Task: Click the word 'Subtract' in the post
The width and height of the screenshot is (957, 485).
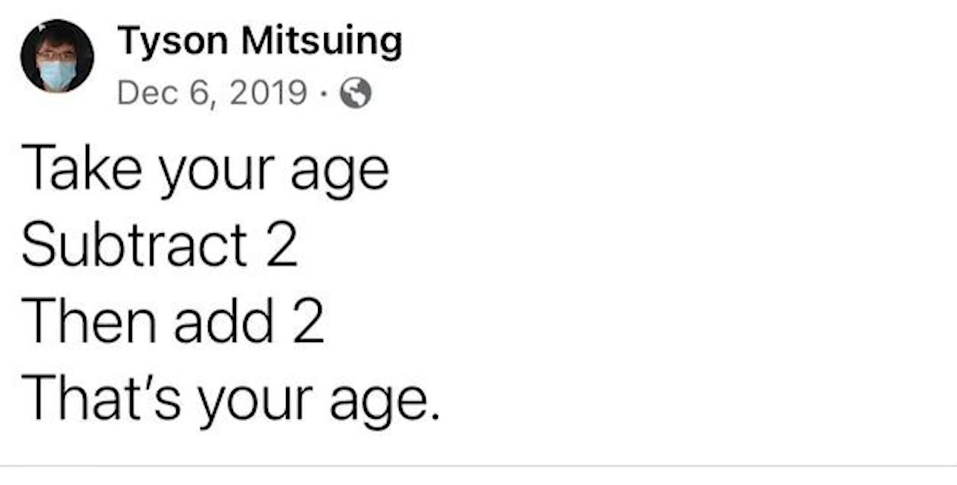Action: (134, 244)
